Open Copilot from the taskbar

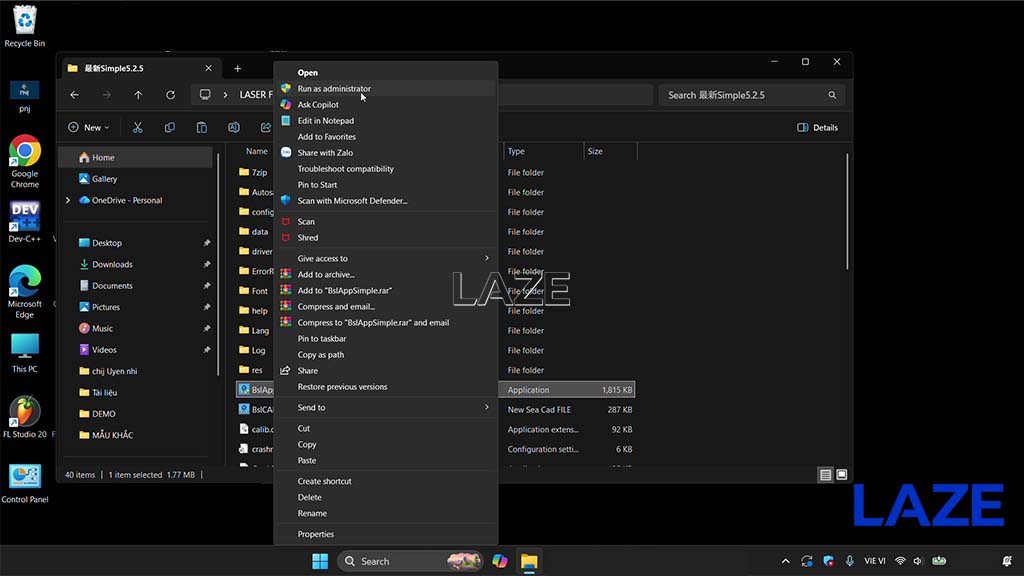tap(500, 561)
